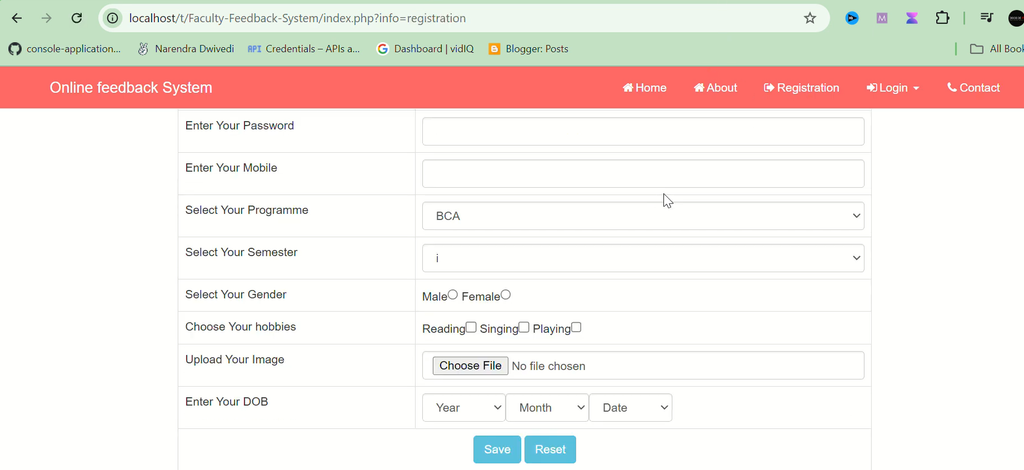The width and height of the screenshot is (1024, 470).
Task: Go back using browser back arrow
Action: [17, 18]
